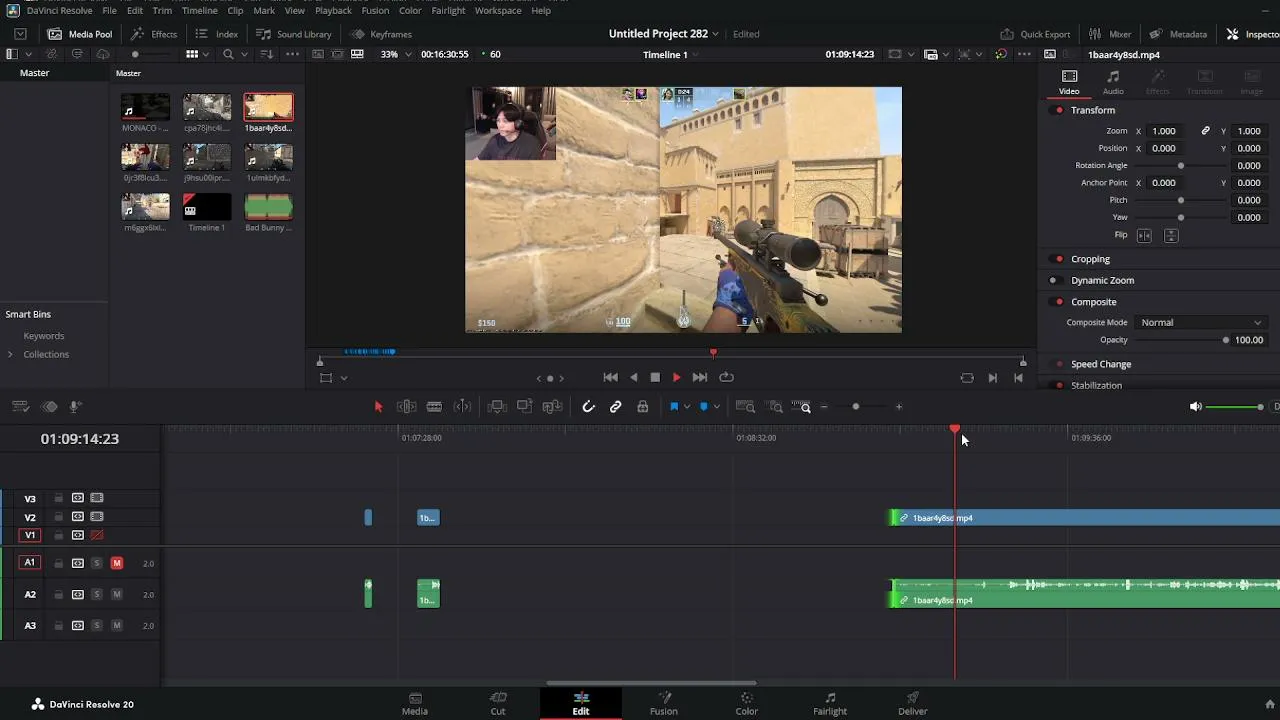Play the timeline in reverse
Image resolution: width=1280 pixels, height=720 pixels.
tap(633, 377)
